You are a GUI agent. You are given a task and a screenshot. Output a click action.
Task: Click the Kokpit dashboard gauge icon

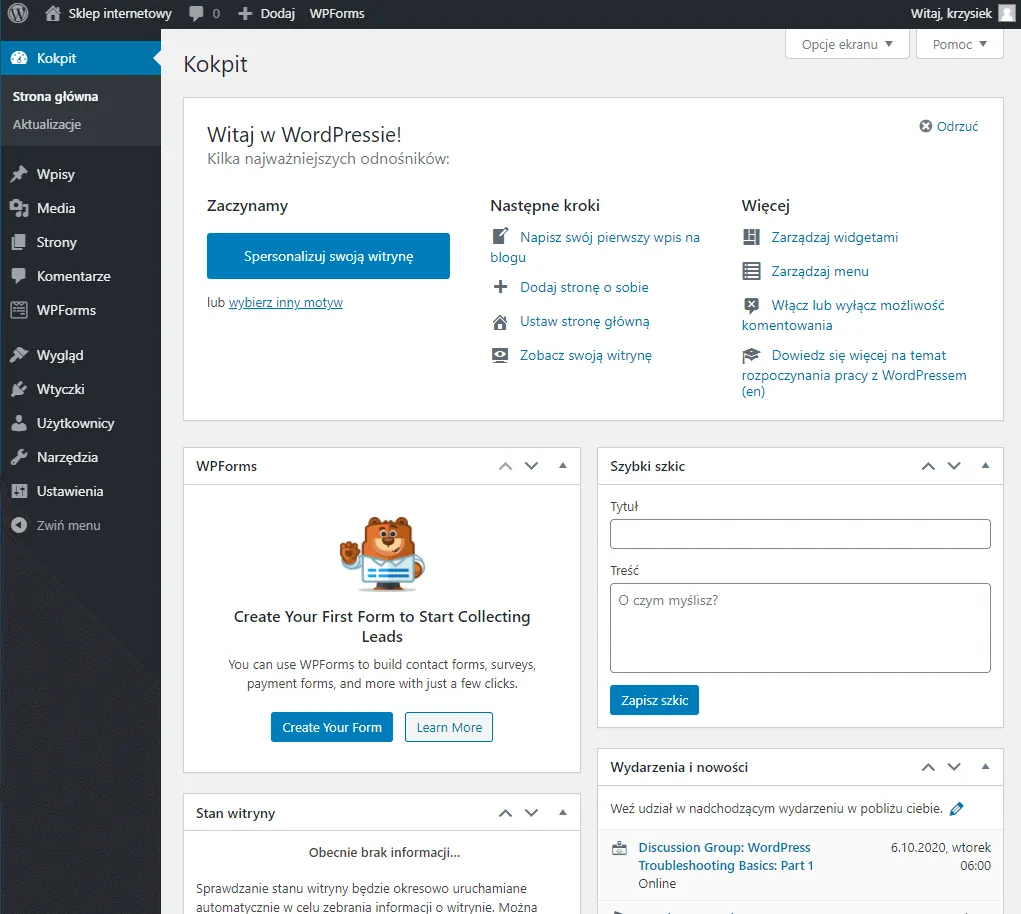click(x=19, y=58)
